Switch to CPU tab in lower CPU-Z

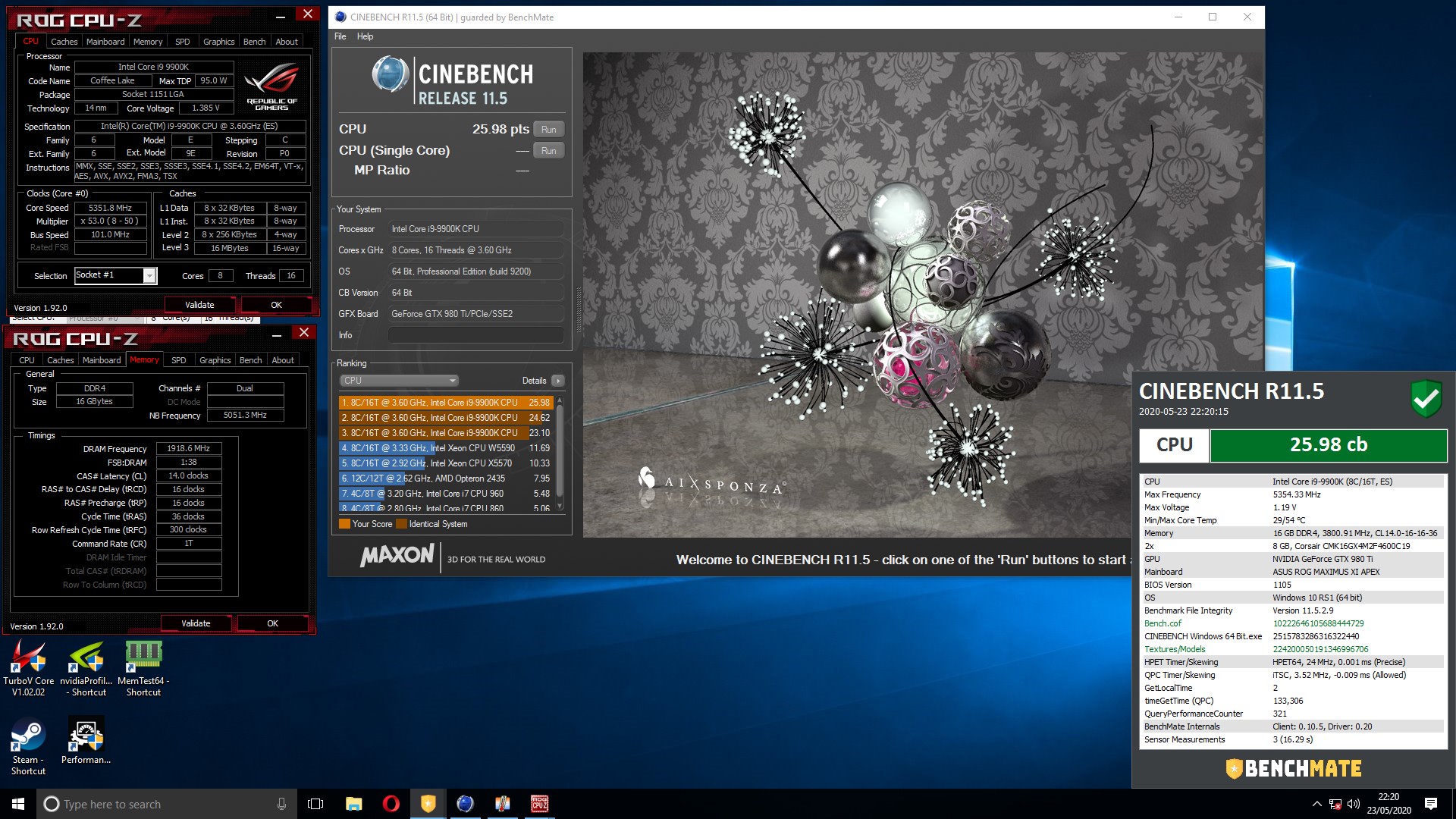click(x=27, y=360)
